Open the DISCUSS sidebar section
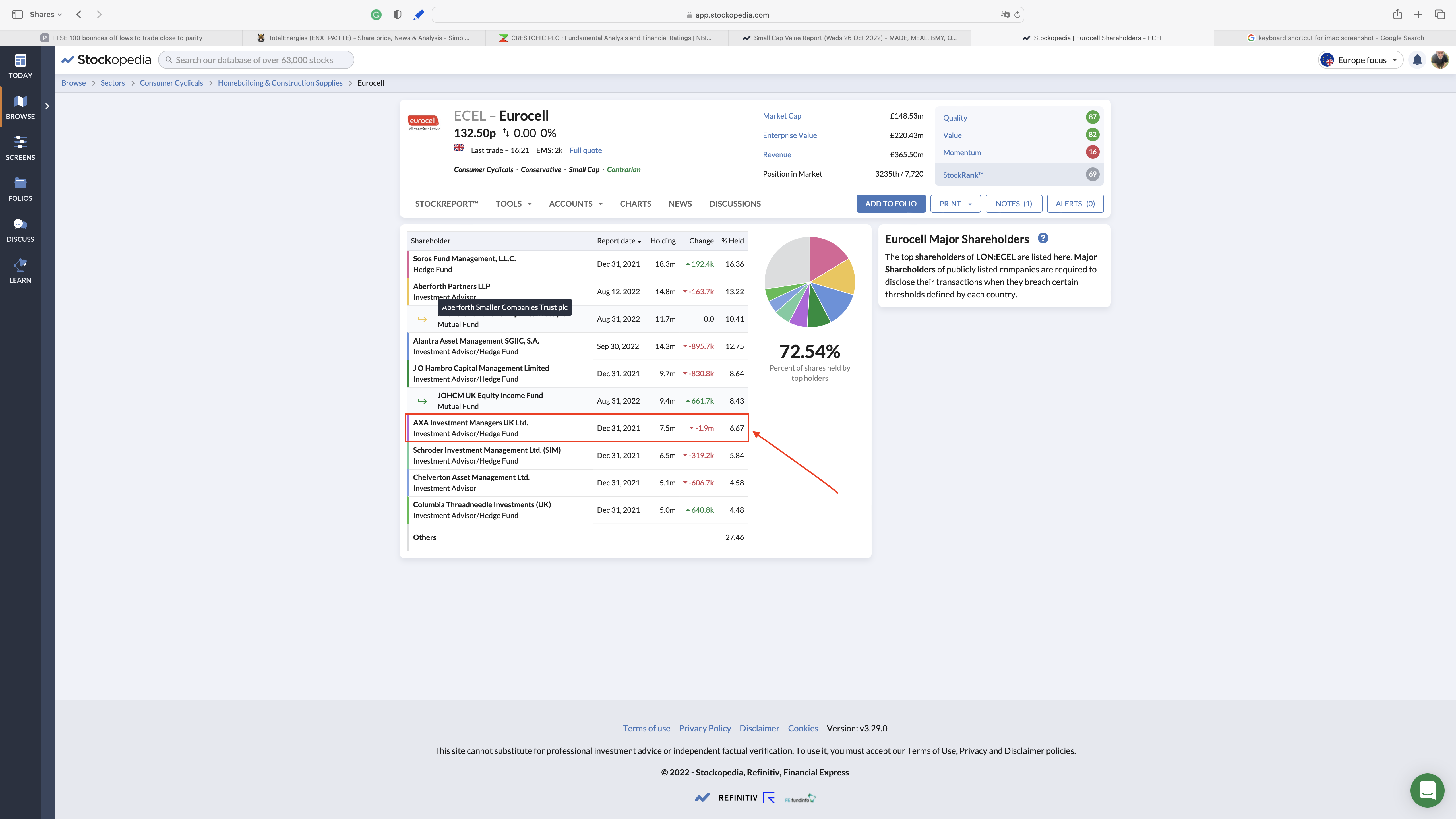 (20, 230)
